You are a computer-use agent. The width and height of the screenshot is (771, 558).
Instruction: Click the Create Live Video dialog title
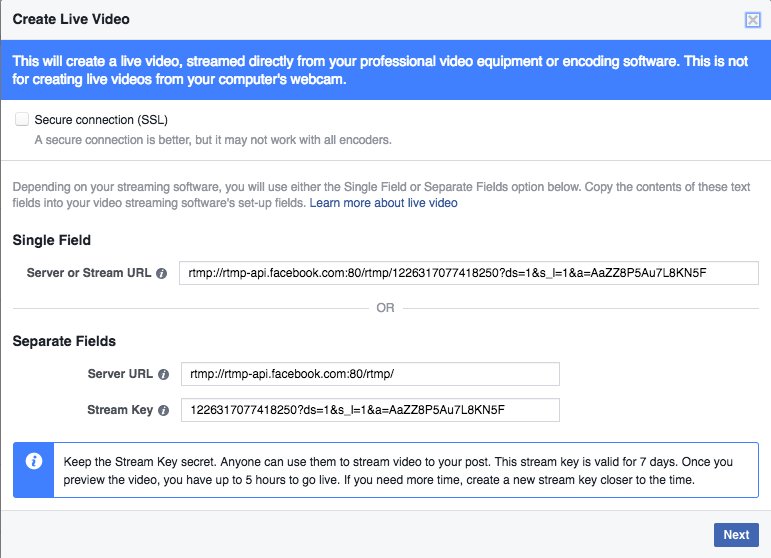(71, 19)
